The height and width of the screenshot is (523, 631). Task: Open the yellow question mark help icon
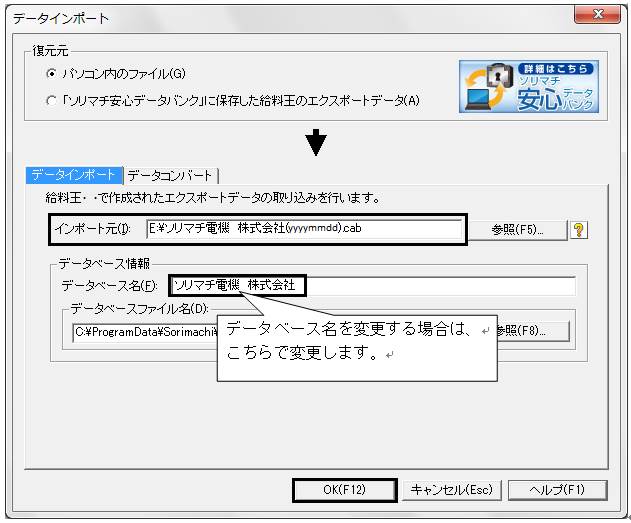[x=579, y=230]
